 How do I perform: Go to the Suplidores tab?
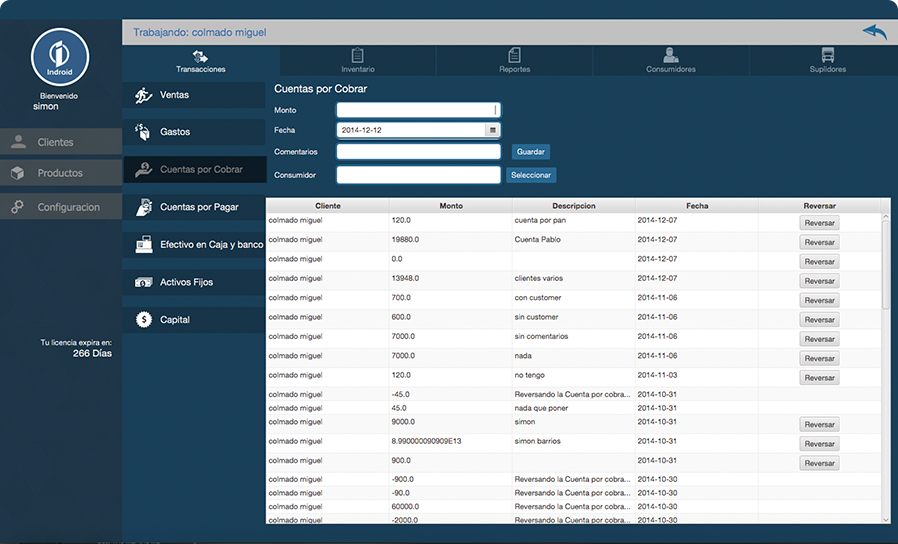[827, 60]
